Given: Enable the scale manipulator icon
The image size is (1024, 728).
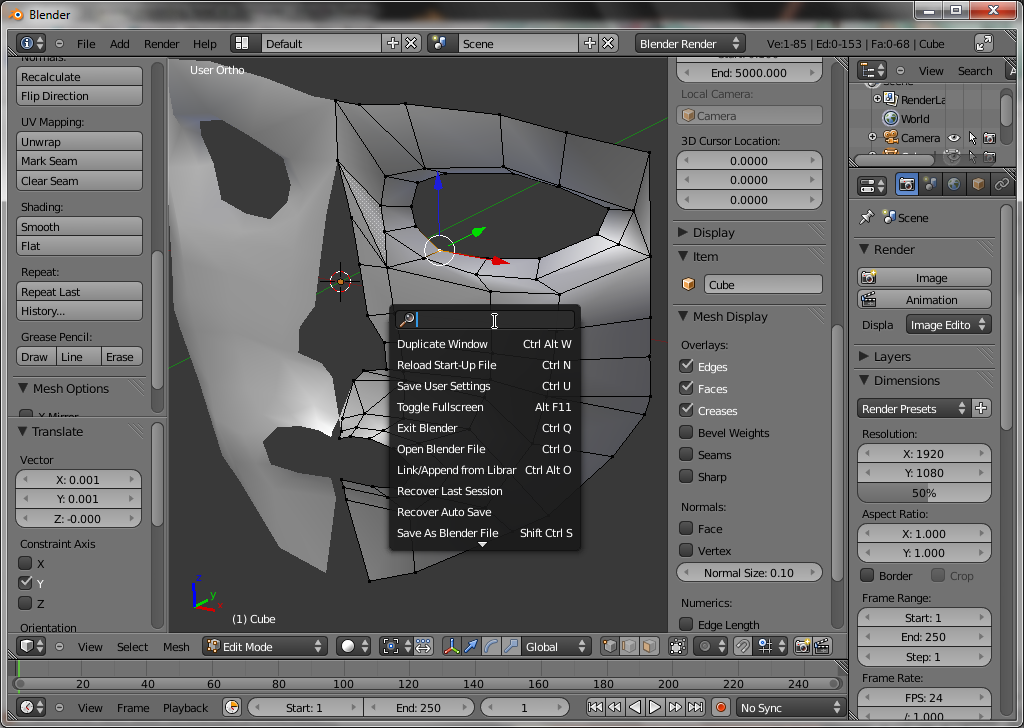Looking at the screenshot, I should click(511, 646).
